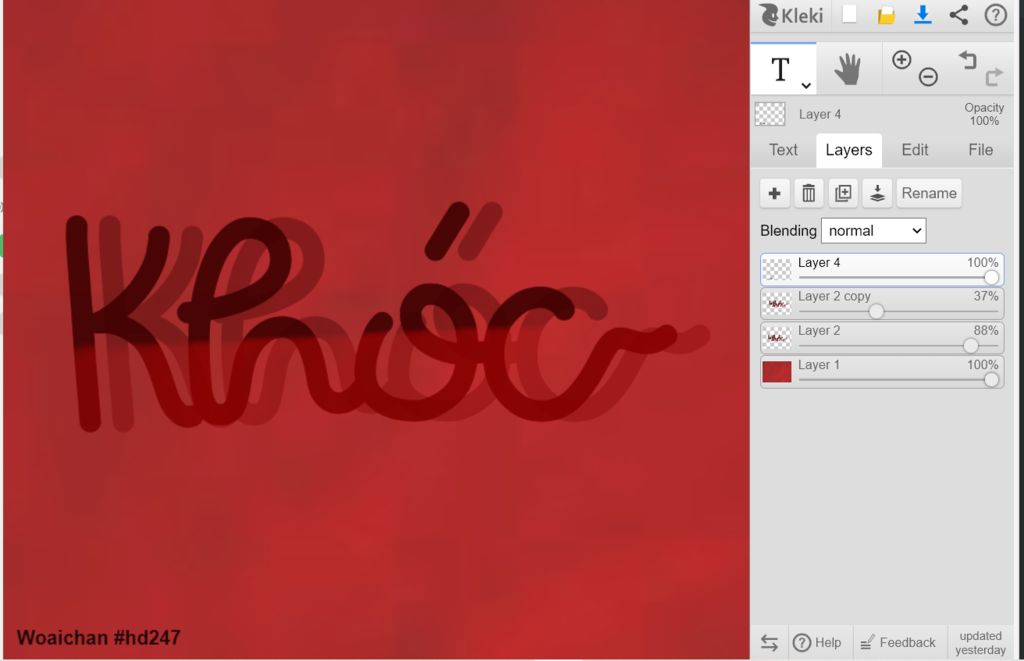
Task: Open Help at the bottom bar
Action: click(x=817, y=643)
